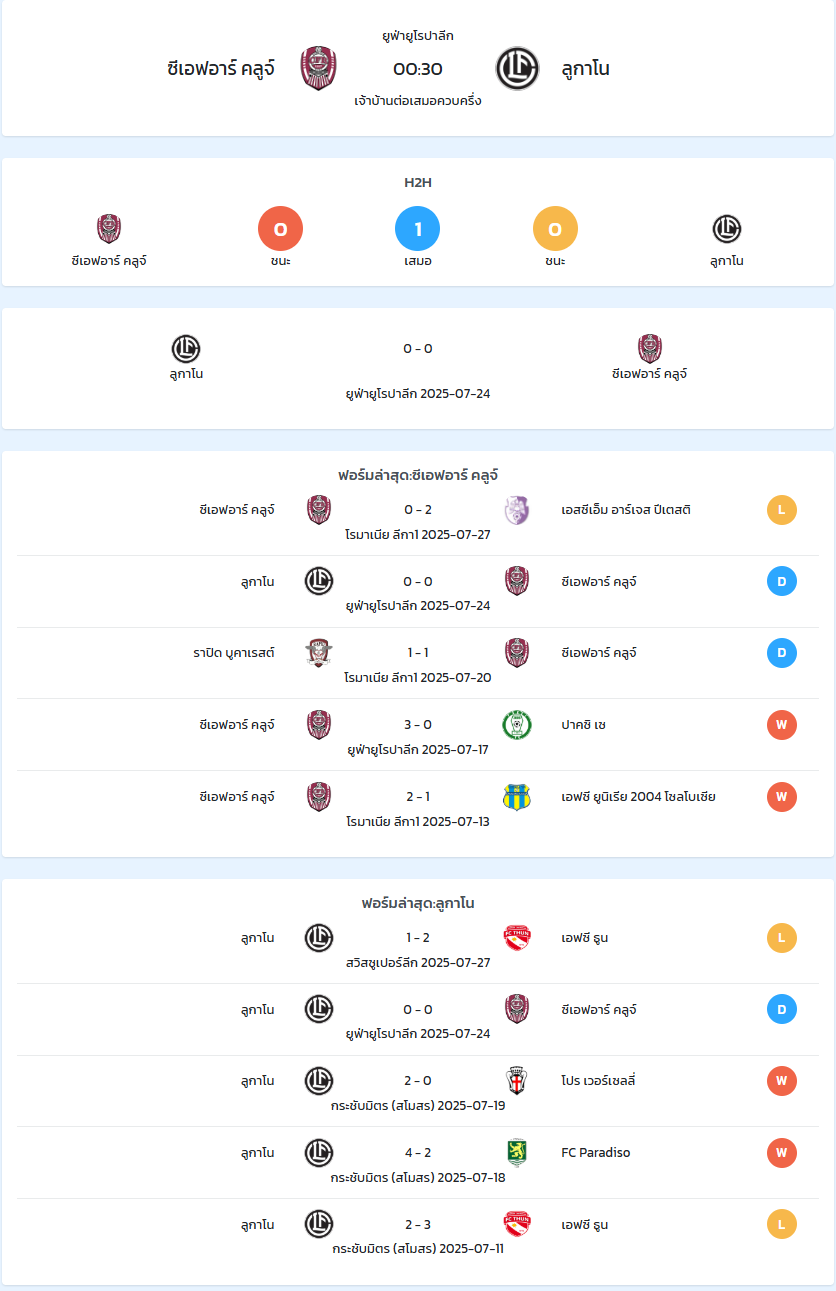The height and width of the screenshot is (1291, 836).
Task: Click the yellow 0 wins circle for Lugano
Action: point(555,229)
